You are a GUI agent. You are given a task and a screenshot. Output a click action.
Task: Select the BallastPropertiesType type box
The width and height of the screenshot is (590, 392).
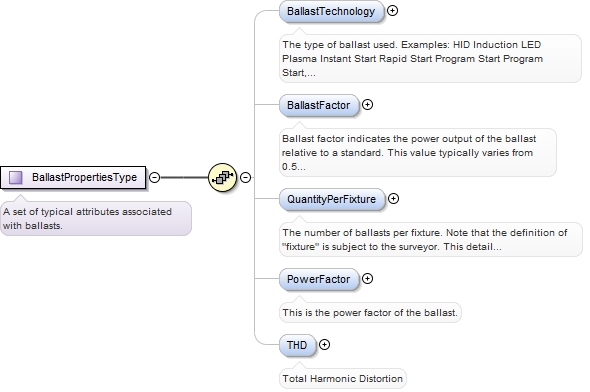point(73,177)
